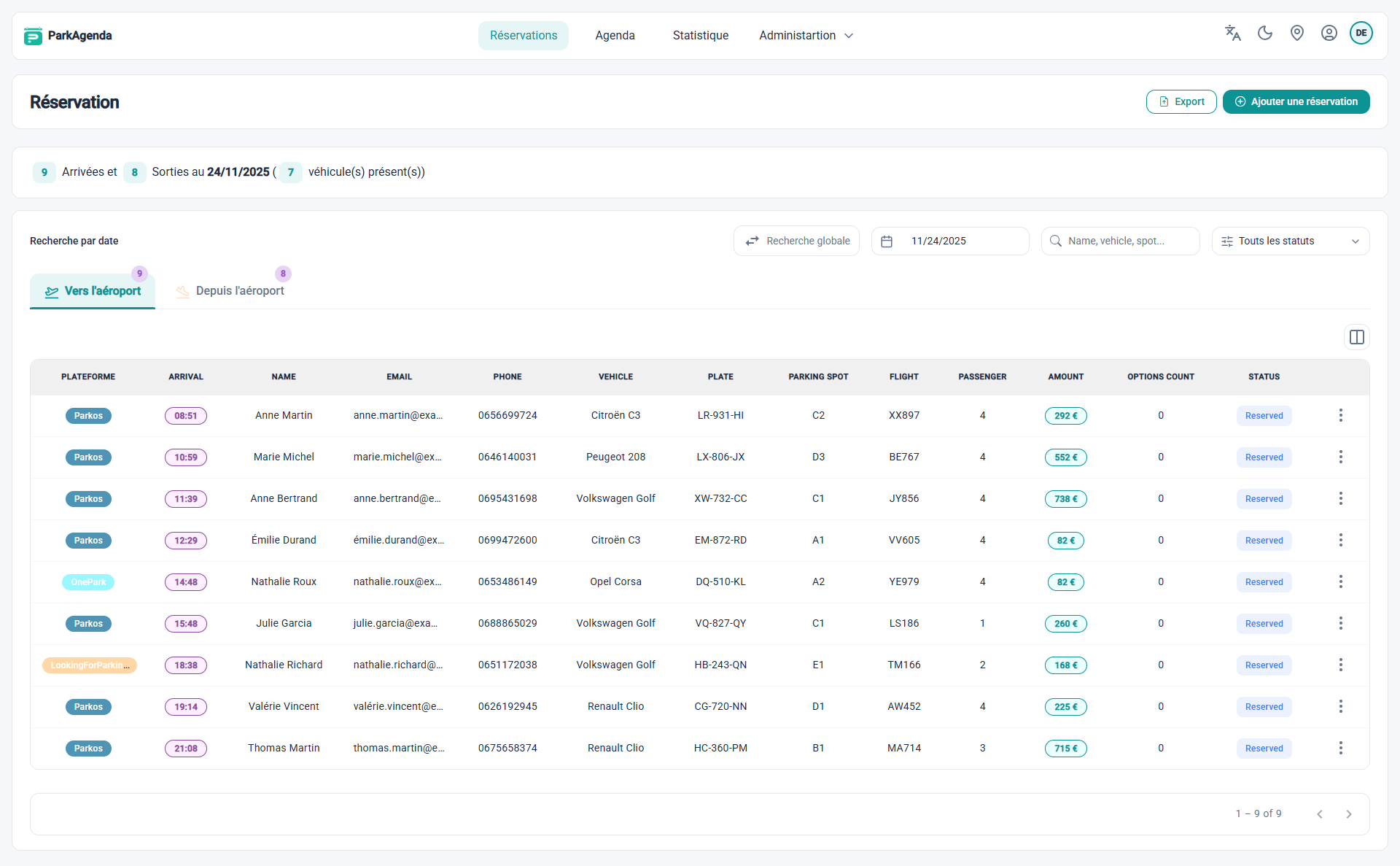Open row actions for Nathalie Roux
Viewport: 1400px width, 866px height.
1340,581
